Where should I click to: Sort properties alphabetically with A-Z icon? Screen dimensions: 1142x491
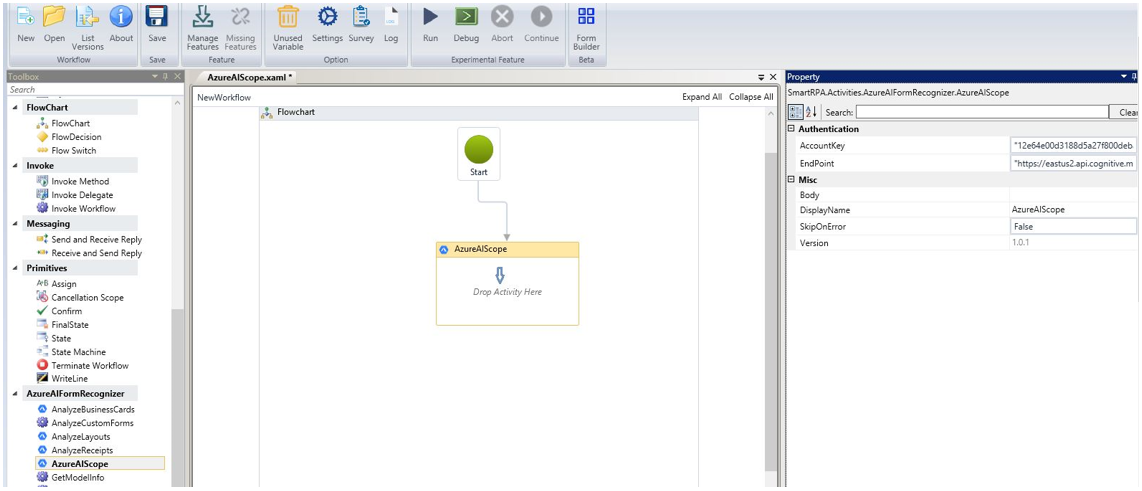coord(813,112)
